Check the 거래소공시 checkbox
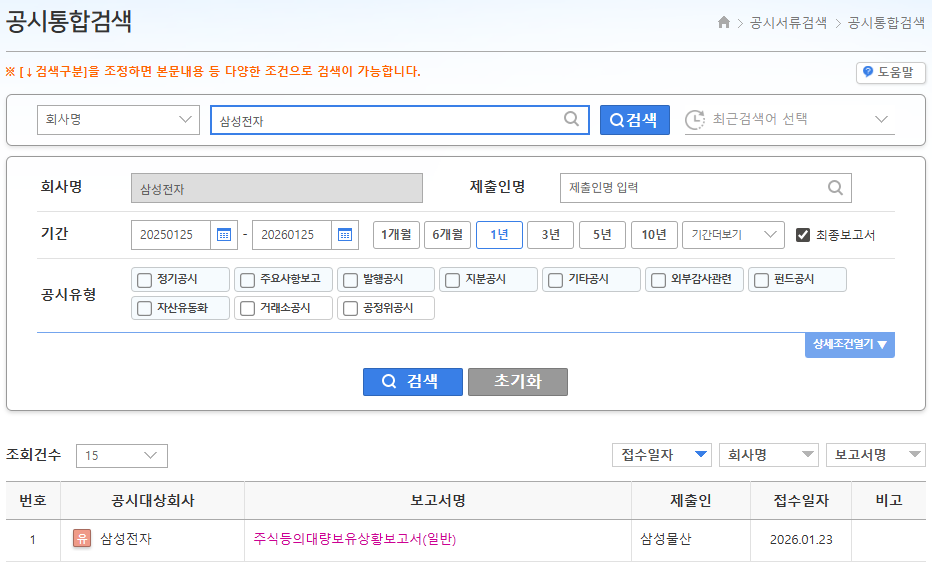Viewport: 932px width, 562px height. pos(247,308)
